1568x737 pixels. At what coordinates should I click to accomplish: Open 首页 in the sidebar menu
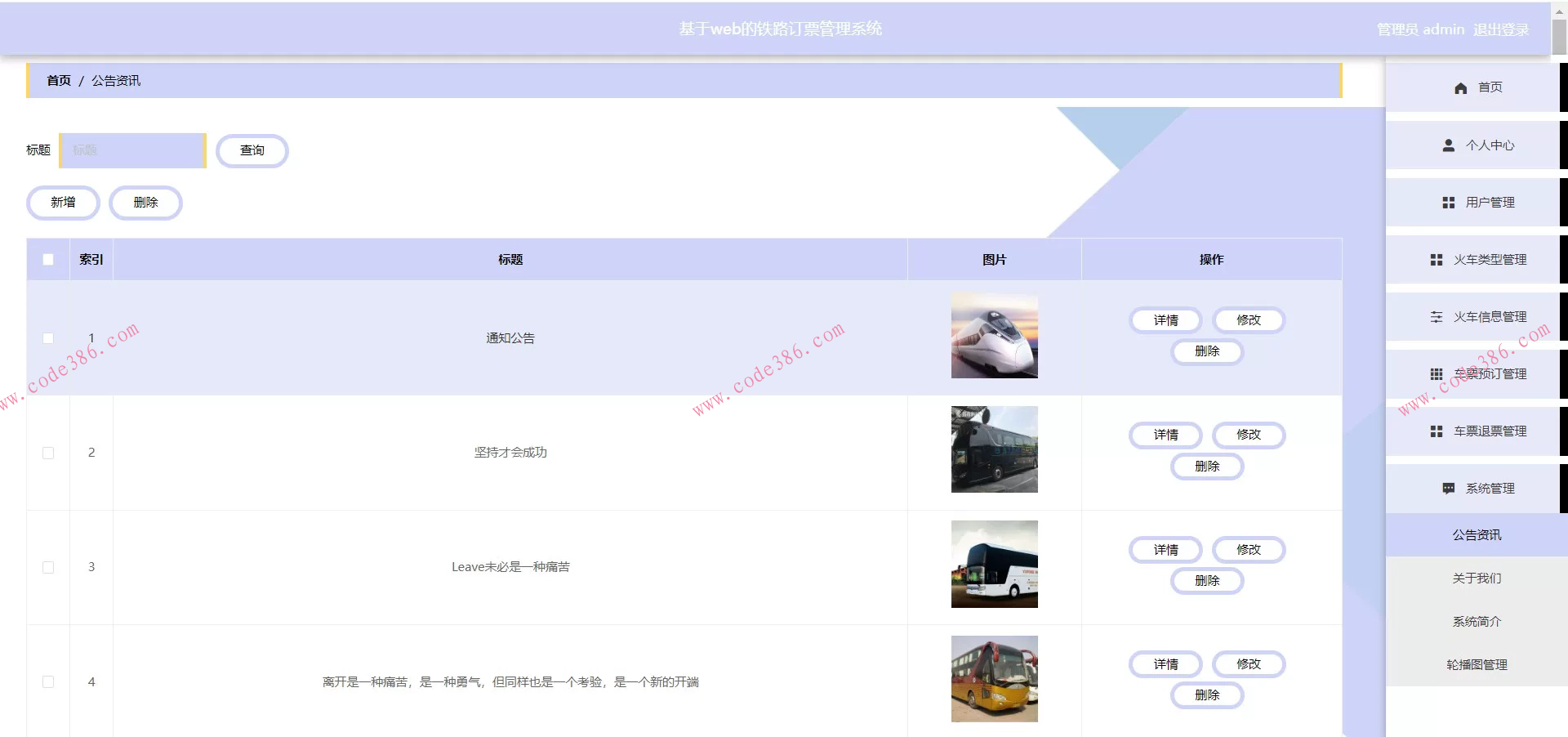point(1477,87)
